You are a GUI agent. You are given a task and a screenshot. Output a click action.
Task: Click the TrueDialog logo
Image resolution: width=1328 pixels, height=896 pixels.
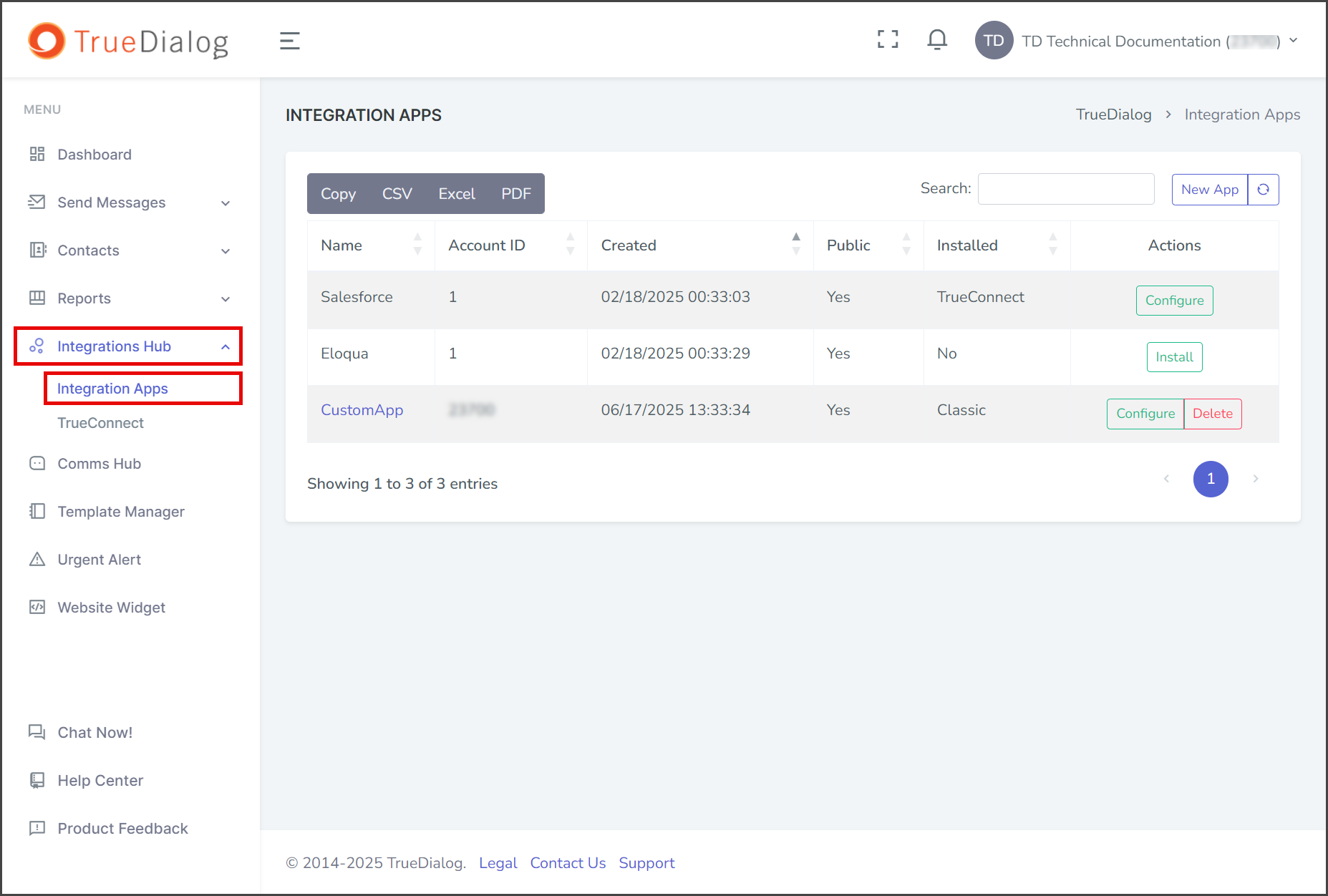(x=128, y=42)
